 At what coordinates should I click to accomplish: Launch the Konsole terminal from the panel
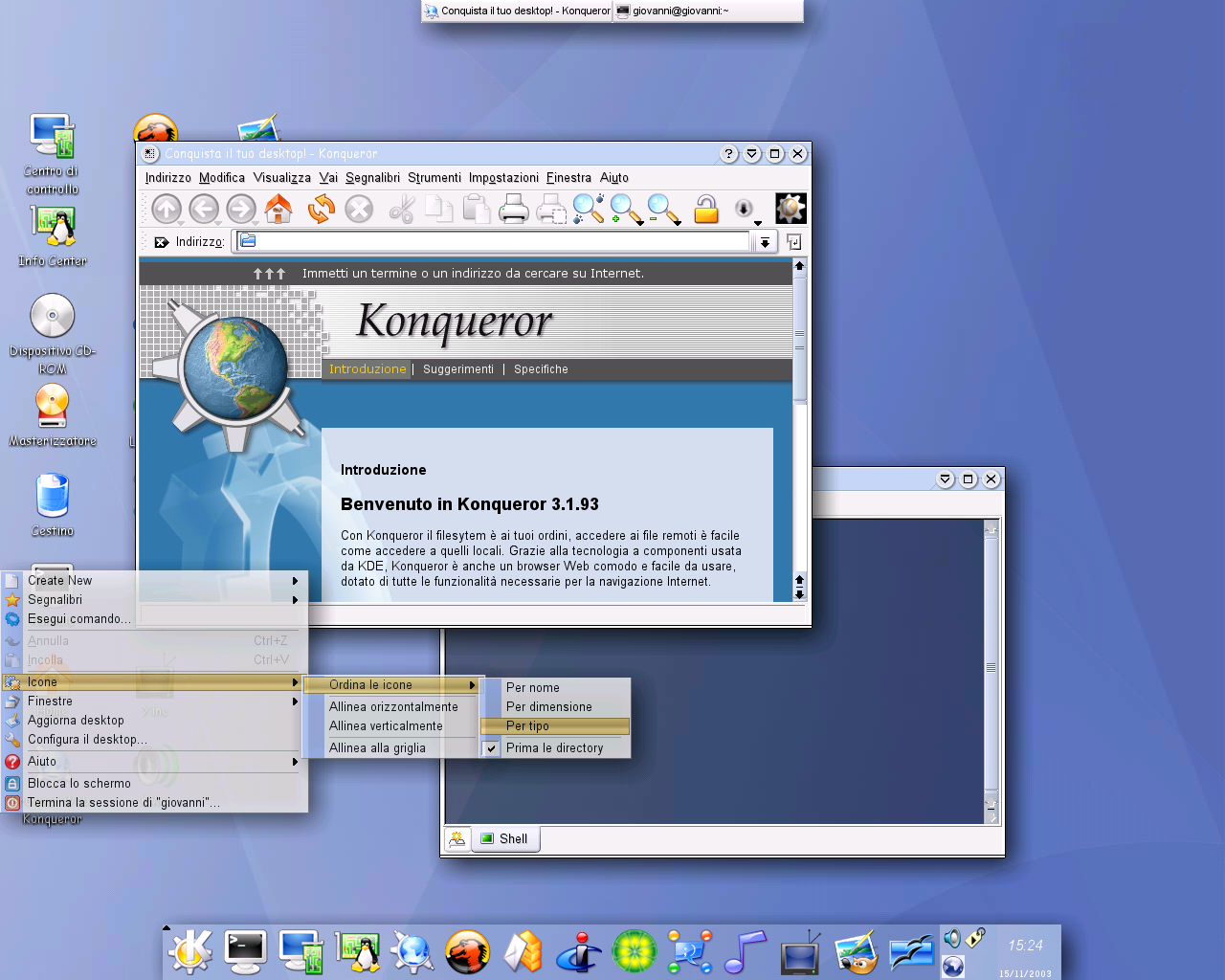coord(245,951)
